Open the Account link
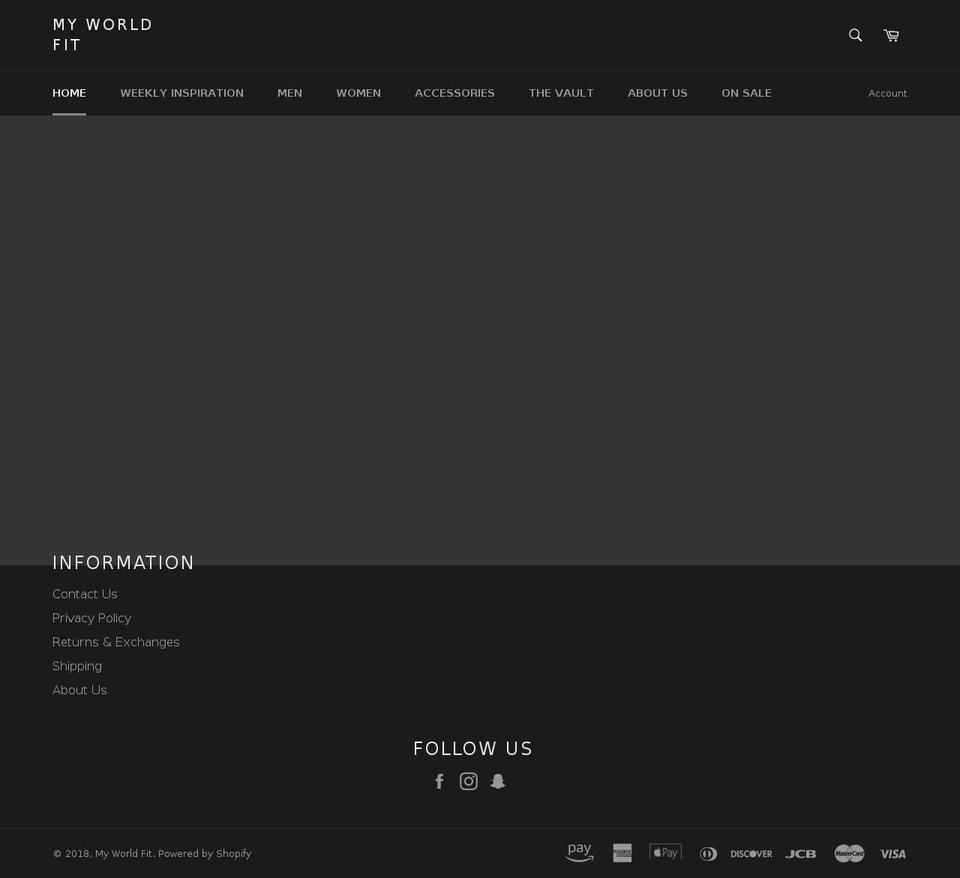Viewport: 960px width, 878px height. (x=887, y=93)
